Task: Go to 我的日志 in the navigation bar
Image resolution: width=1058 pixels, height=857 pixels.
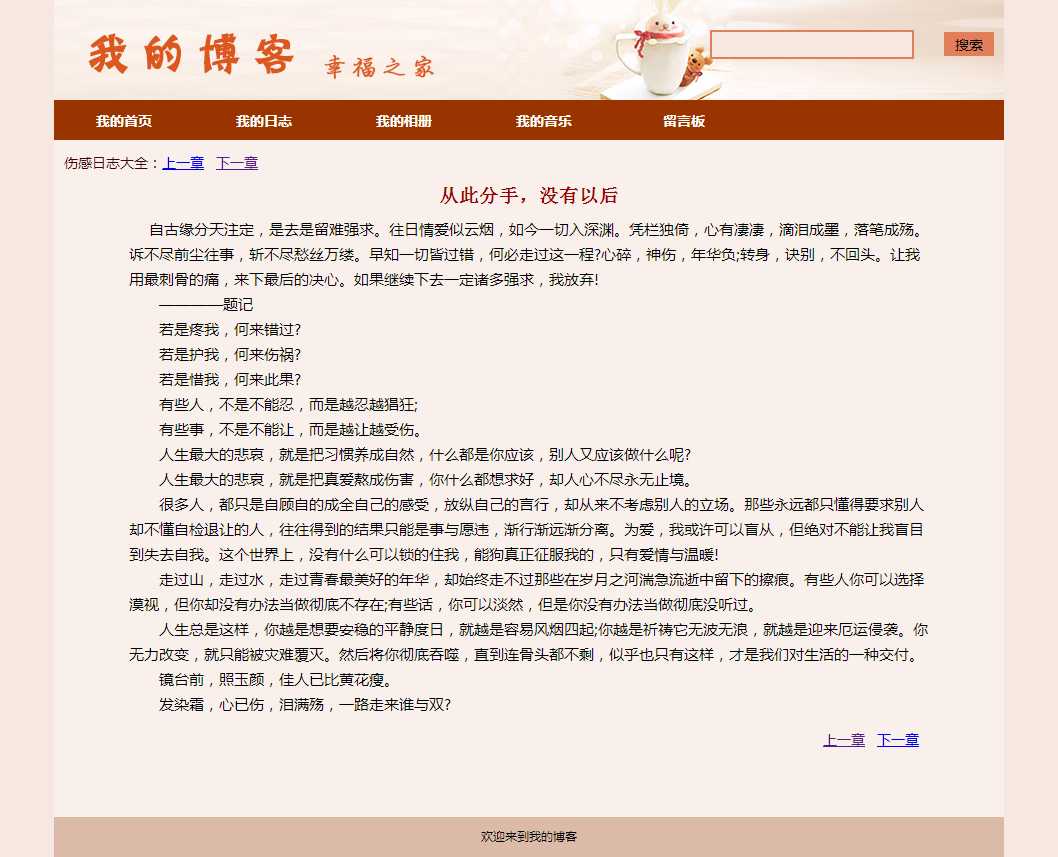Action: (264, 121)
